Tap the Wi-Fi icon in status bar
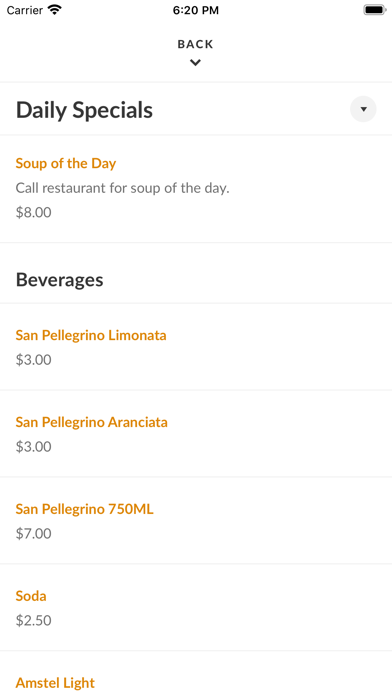Screen dimensions: 392x696 coord(55,10)
